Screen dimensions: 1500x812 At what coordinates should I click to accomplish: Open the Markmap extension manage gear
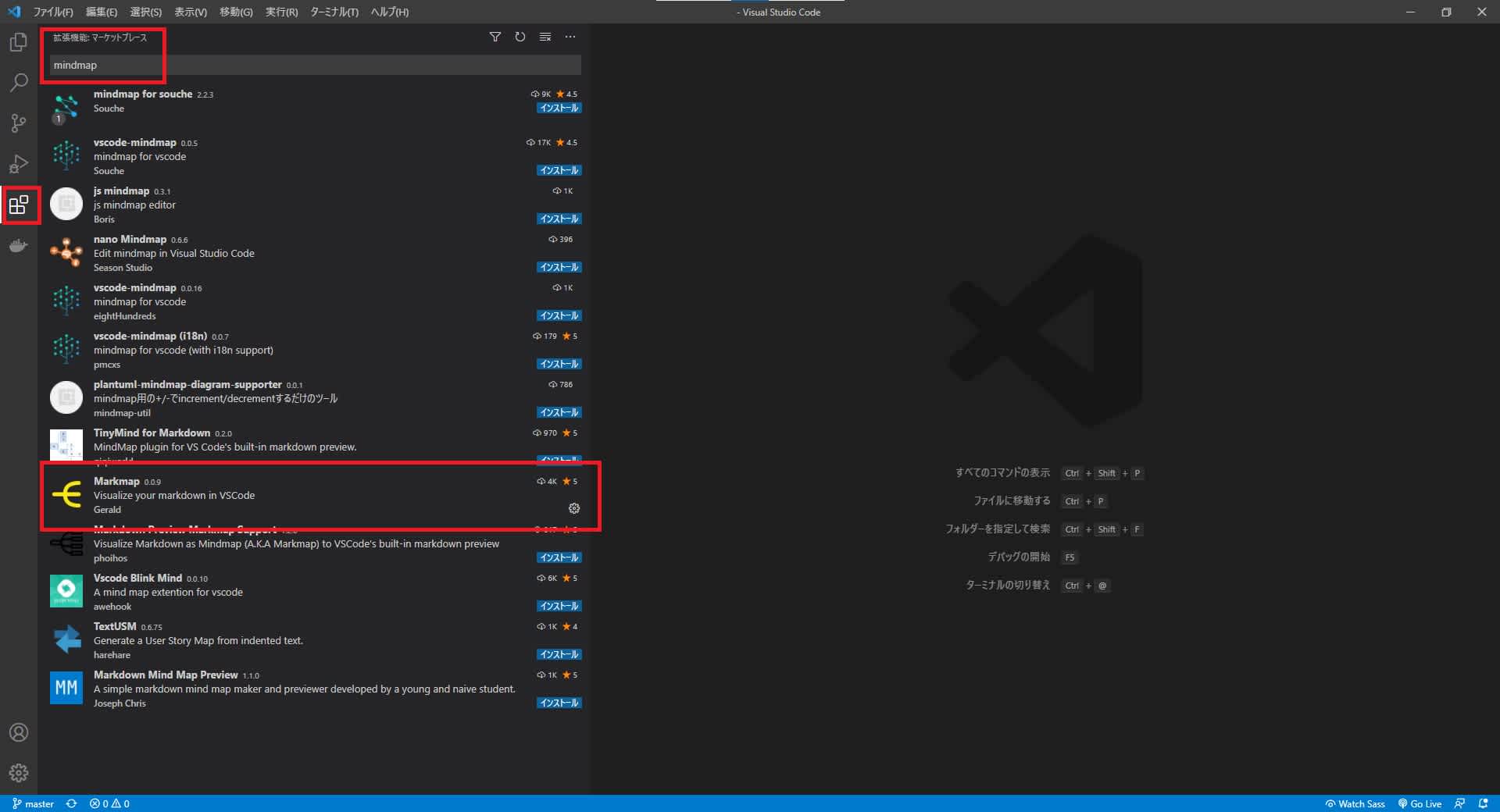tap(574, 508)
